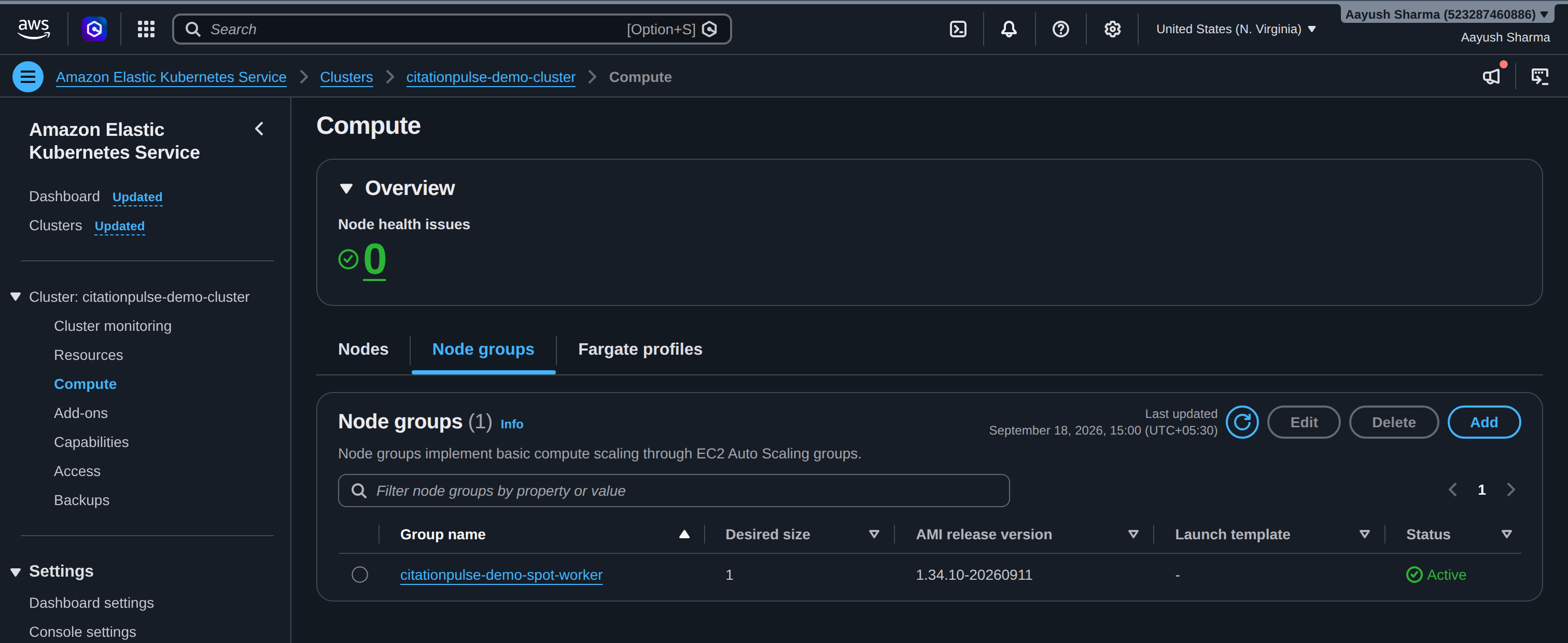Go to previous page of node groups
The height and width of the screenshot is (643, 1568).
[x=1453, y=490]
